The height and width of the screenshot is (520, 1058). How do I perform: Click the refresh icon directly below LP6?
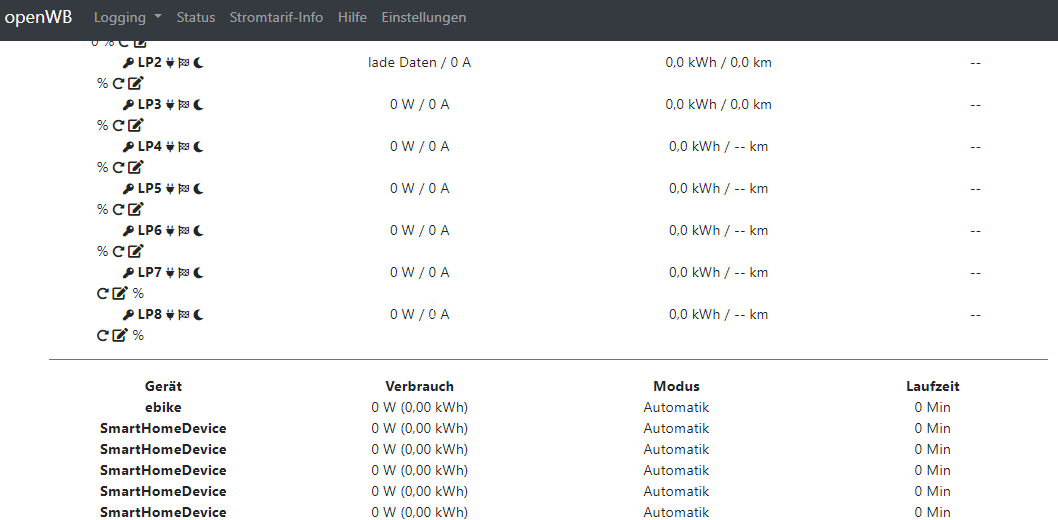tap(118, 252)
